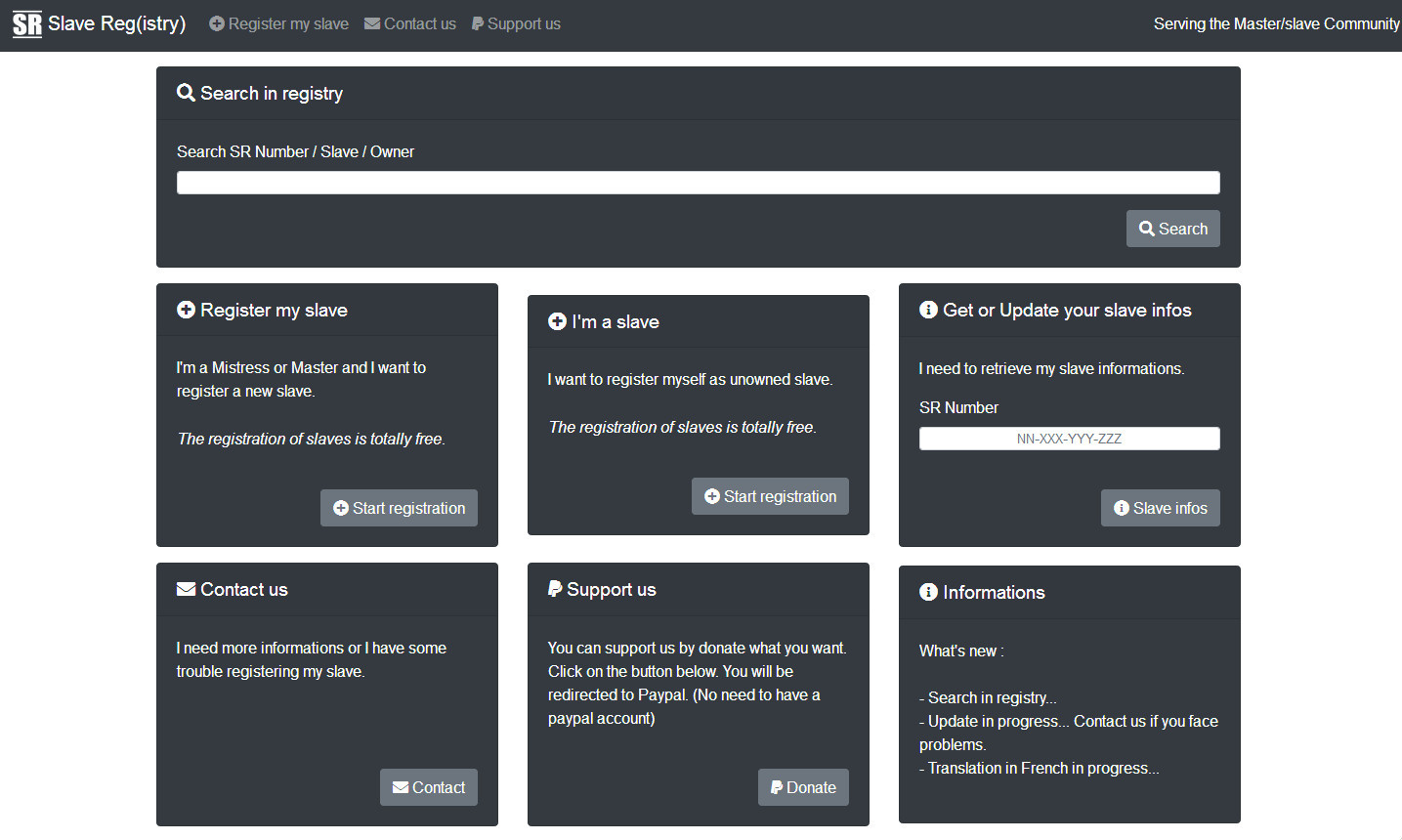Click the plus icon in I'm a slave heading
The height and width of the screenshot is (840, 1402).
point(557,321)
